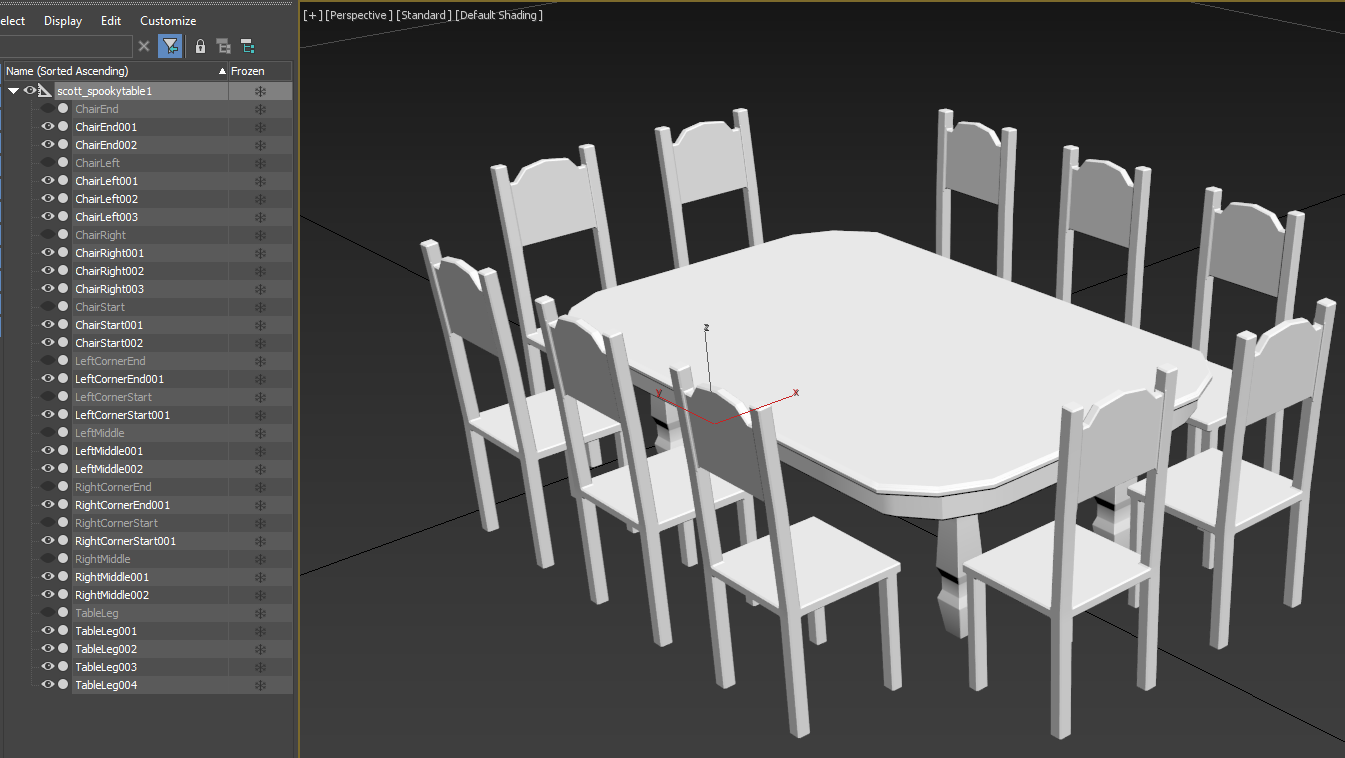This screenshot has width=1345, height=758.
Task: Click the gray sort-by-layer icon
Action: [224, 46]
